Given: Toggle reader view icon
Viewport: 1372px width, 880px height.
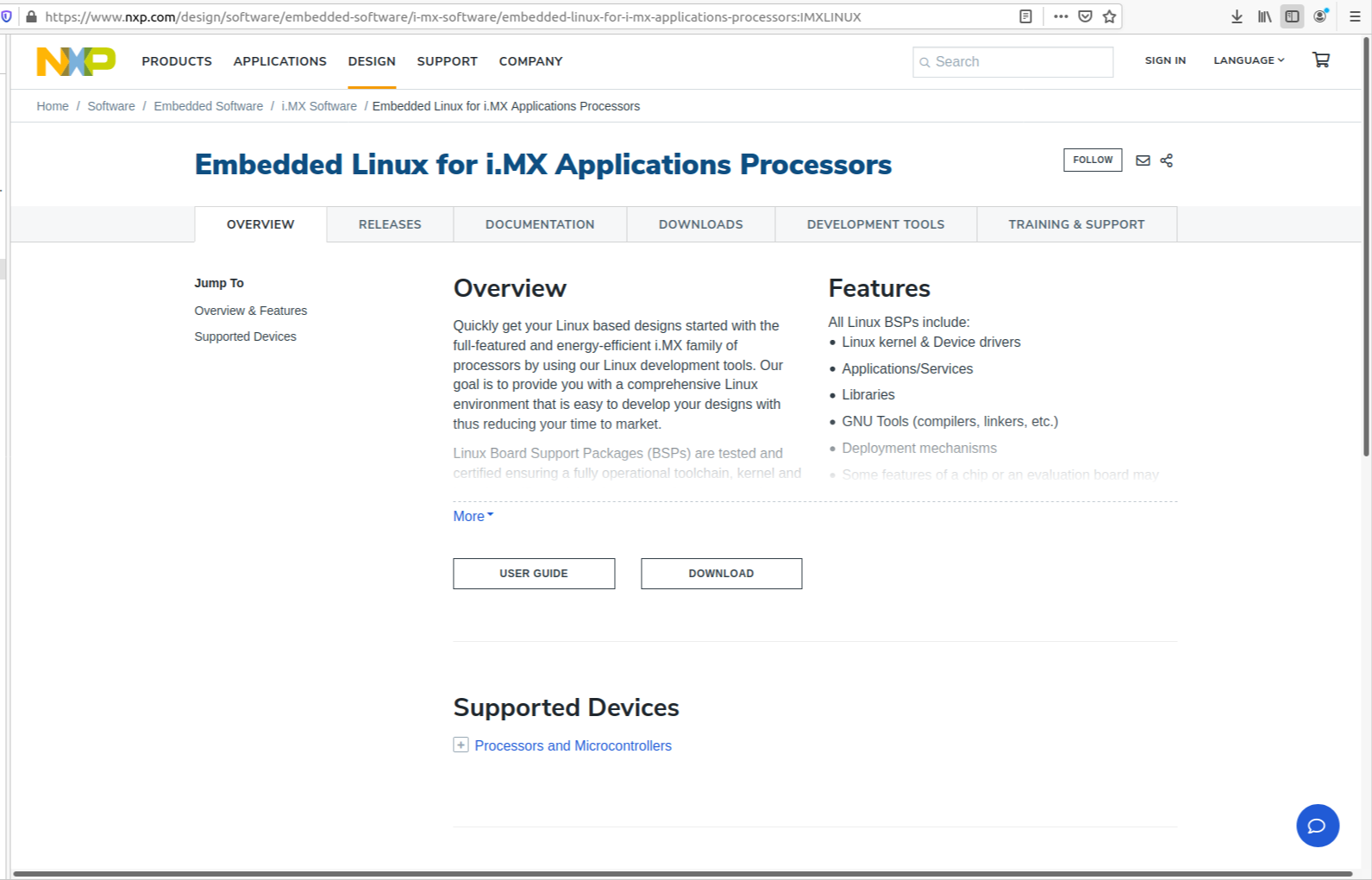Looking at the screenshot, I should click(x=1025, y=16).
